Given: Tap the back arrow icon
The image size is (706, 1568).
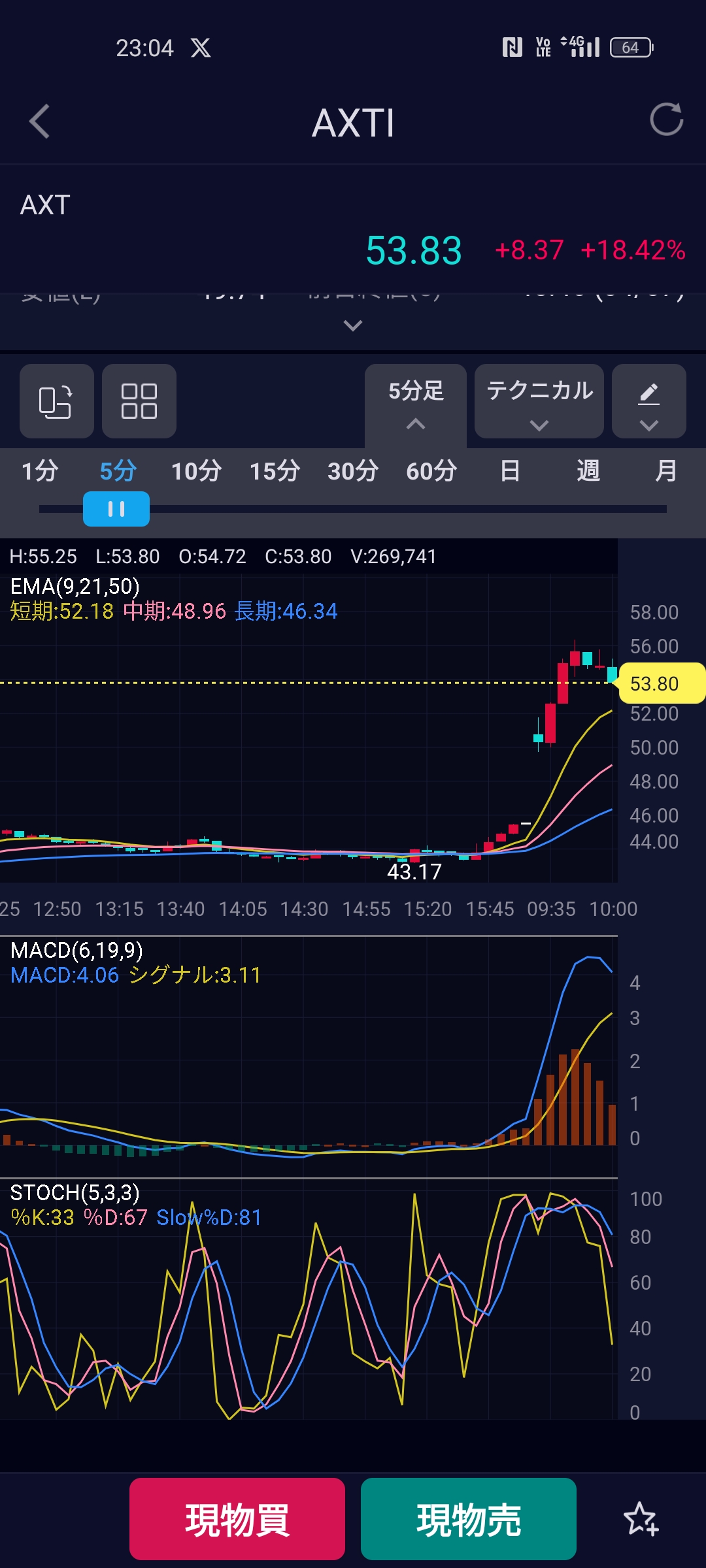Looking at the screenshot, I should (40, 122).
